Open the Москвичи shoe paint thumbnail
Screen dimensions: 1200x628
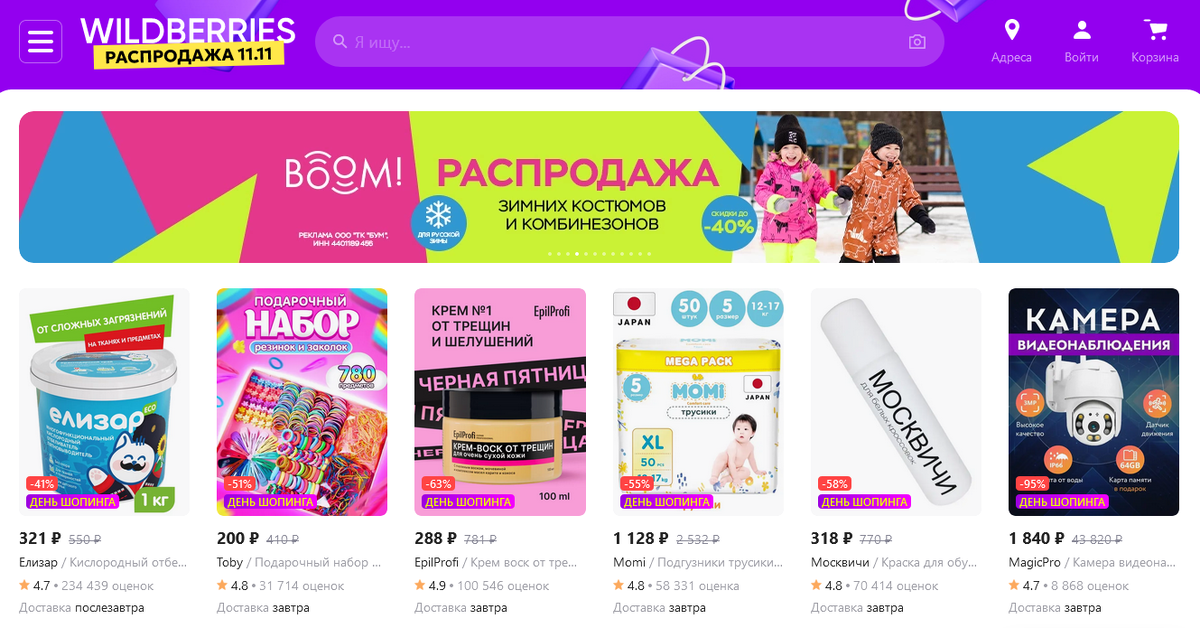[x=896, y=402]
